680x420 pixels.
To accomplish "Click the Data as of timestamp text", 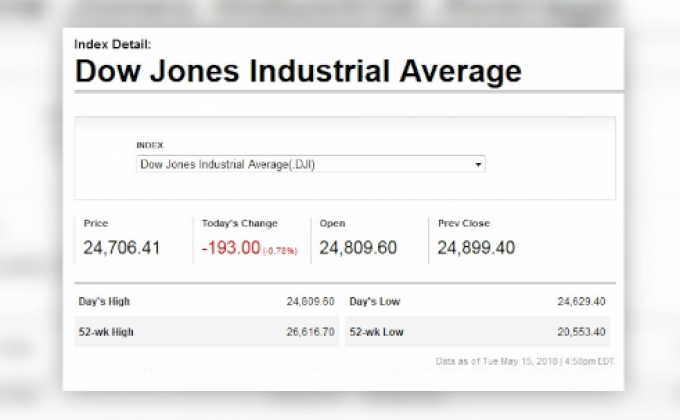I will click(524, 361).
